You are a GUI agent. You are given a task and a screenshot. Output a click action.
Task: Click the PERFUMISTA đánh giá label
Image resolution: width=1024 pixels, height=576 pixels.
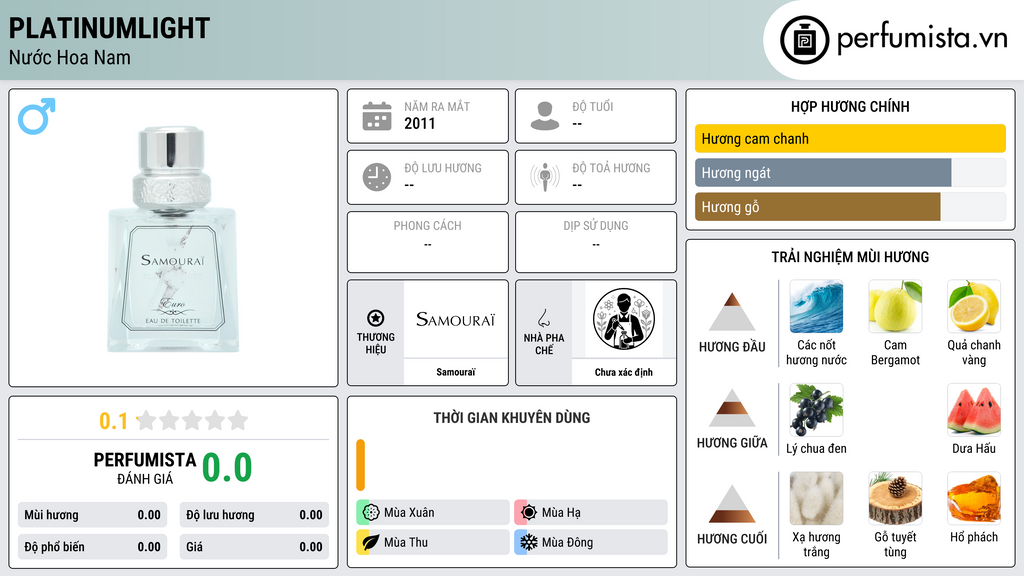[x=145, y=468]
